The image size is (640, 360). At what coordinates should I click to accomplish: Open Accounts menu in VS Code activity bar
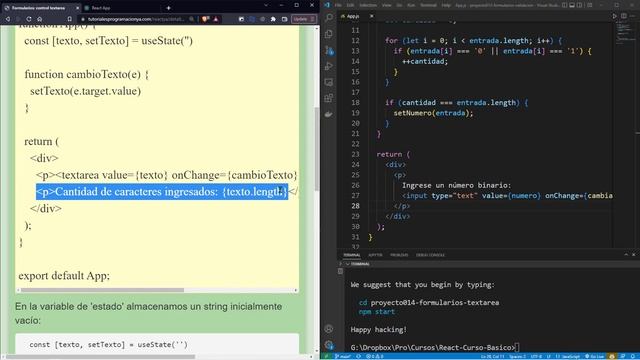[x=329, y=329]
